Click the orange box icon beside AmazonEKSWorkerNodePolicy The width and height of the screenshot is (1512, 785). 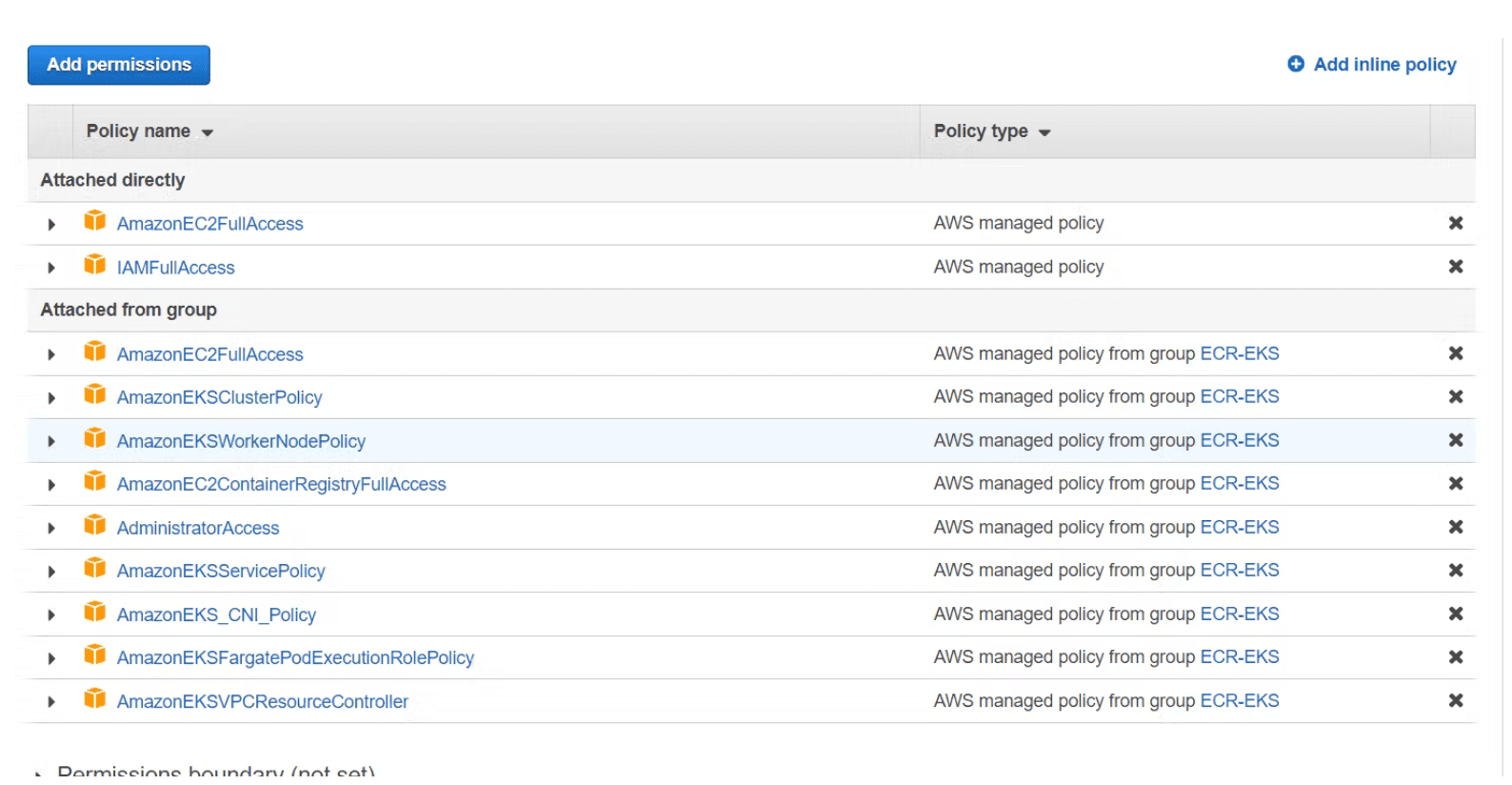pos(94,437)
